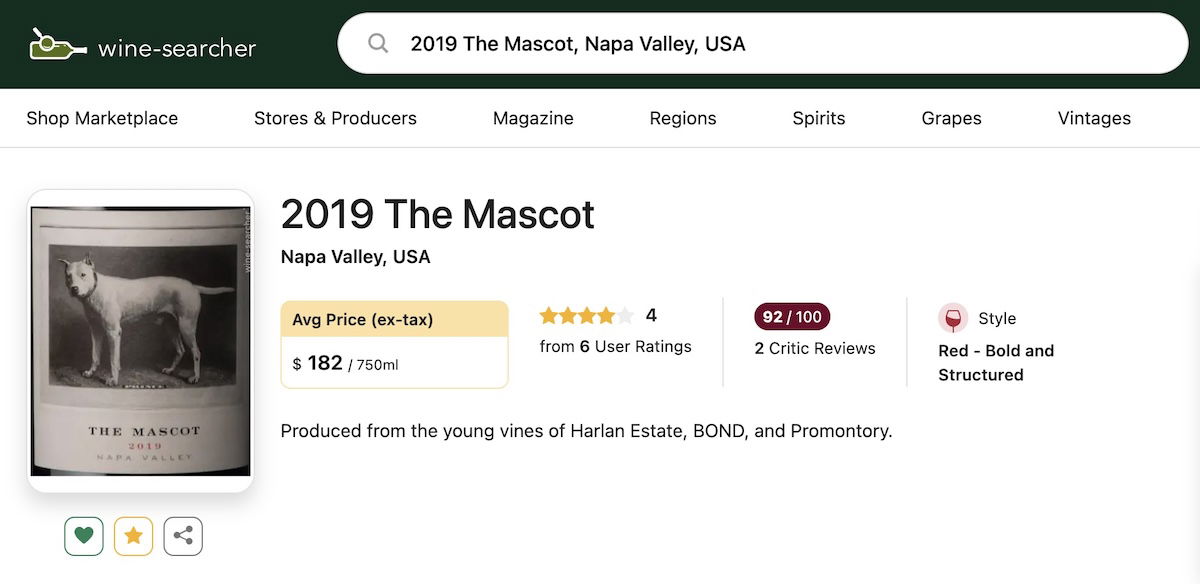Click The Mascot bottle label thumbnail
Viewport: 1200px width, 584px height.
[x=140, y=340]
